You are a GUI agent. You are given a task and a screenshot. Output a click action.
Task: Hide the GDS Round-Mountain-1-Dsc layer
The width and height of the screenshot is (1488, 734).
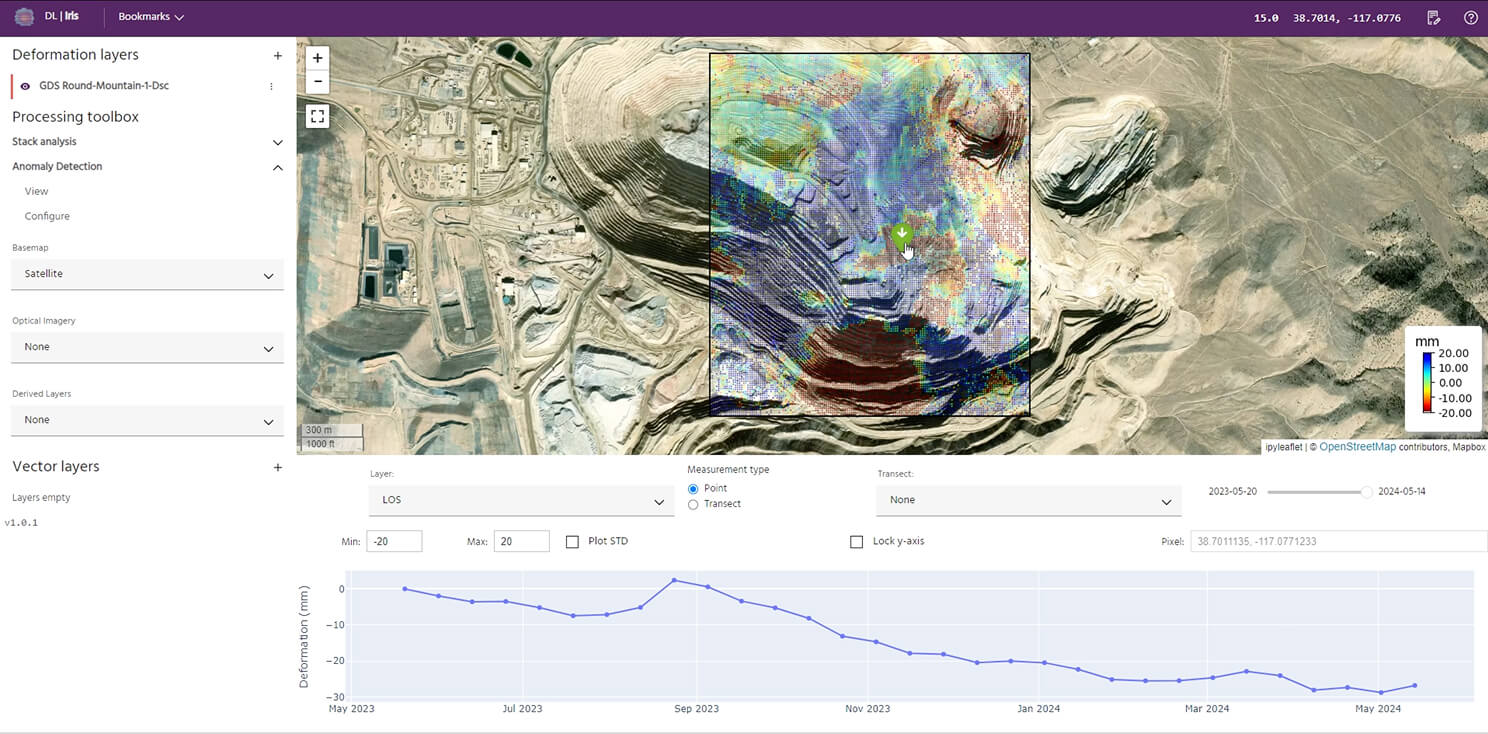(25, 86)
